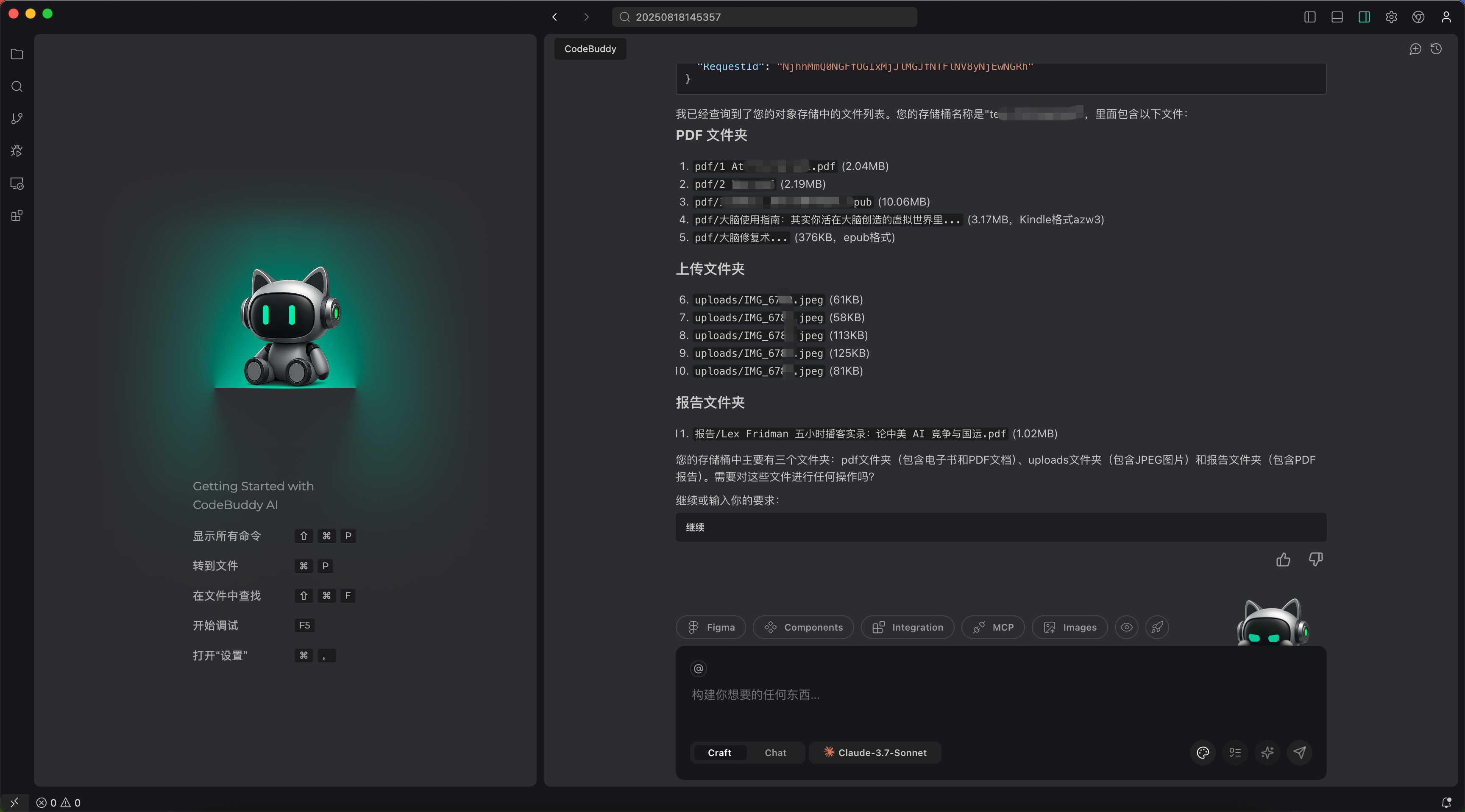Toggle the eye preview button

[x=1126, y=627]
